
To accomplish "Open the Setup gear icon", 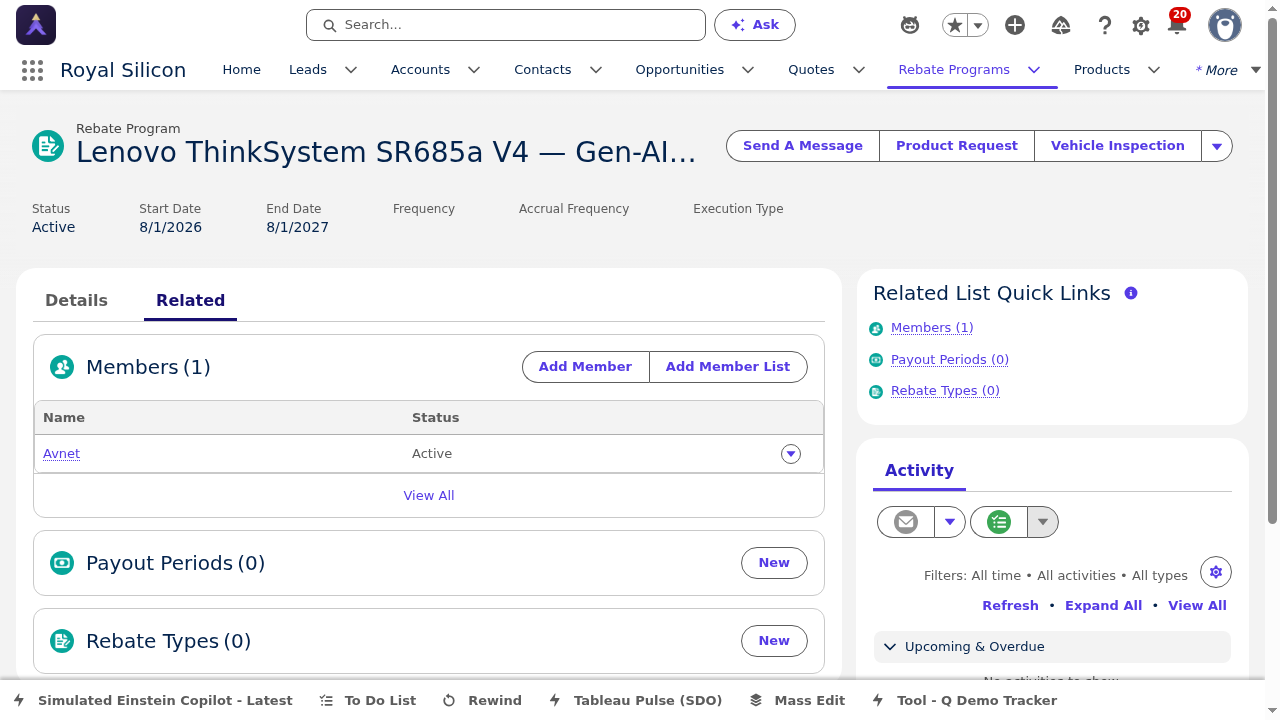I will tap(1141, 26).
